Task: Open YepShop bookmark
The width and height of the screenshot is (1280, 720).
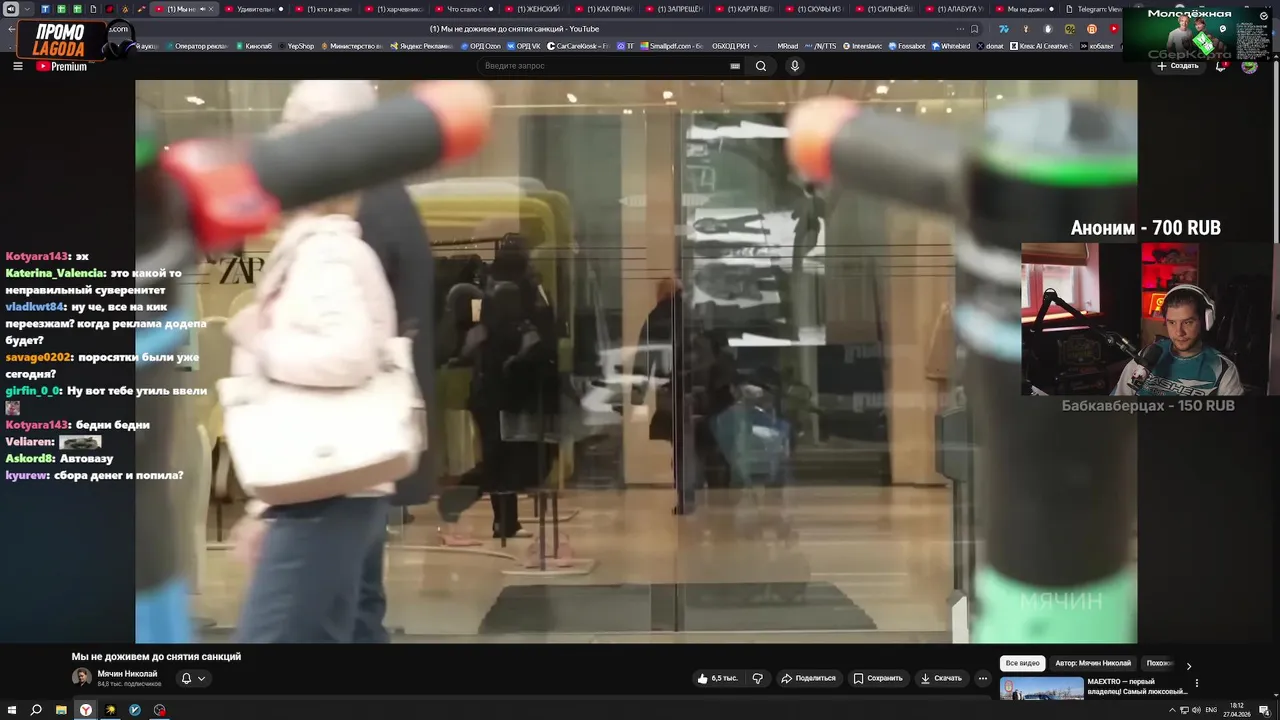Action: (296, 46)
